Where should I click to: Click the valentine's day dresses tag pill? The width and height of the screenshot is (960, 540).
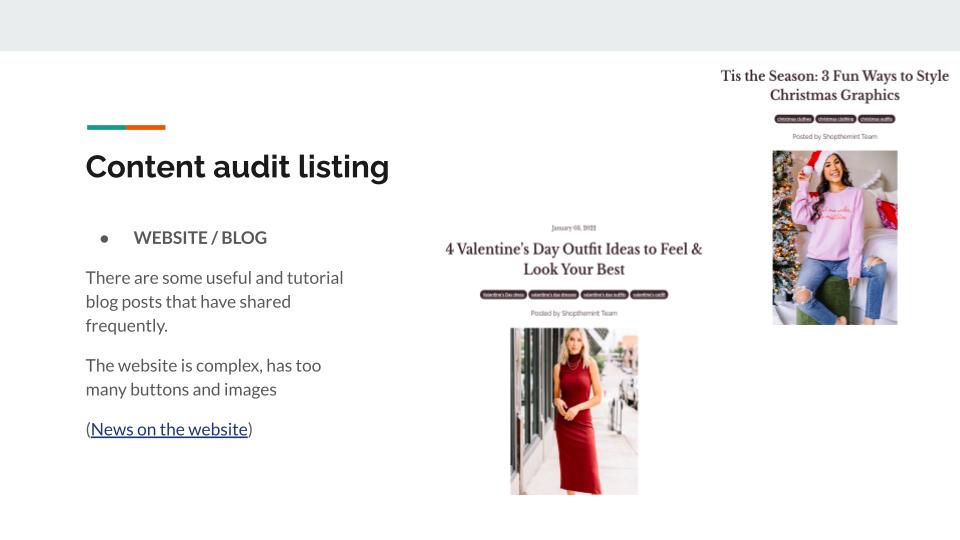[x=553, y=295]
